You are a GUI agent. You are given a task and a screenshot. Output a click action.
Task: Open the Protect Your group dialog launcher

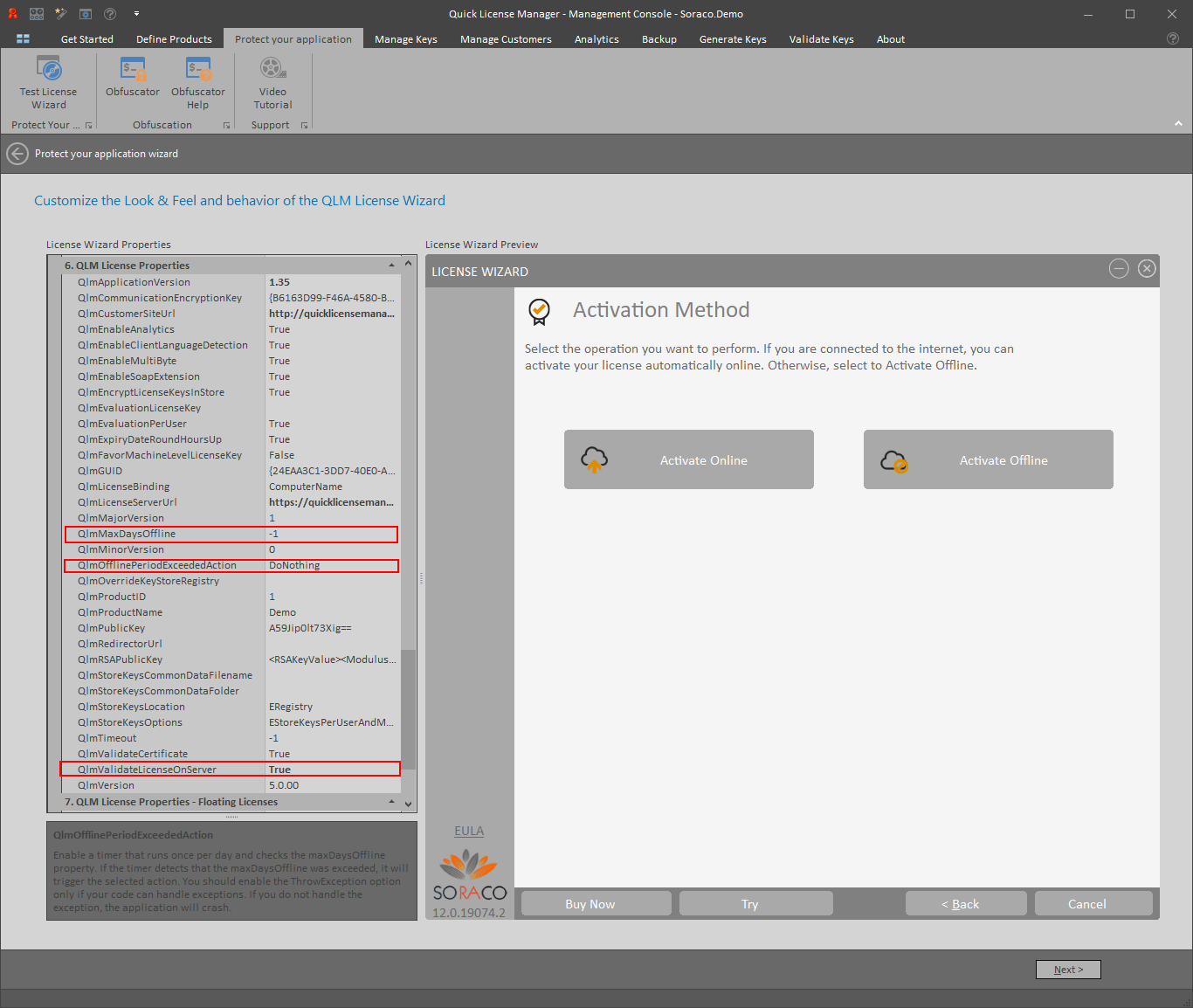pos(88,126)
